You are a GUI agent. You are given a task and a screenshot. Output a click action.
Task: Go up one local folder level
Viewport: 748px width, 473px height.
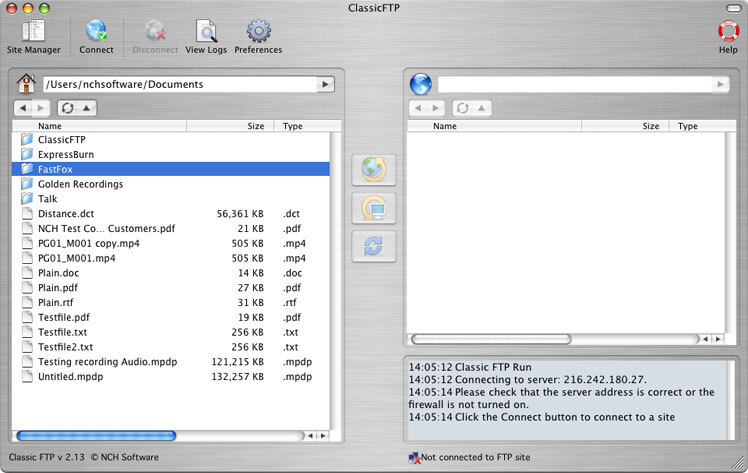tap(87, 107)
